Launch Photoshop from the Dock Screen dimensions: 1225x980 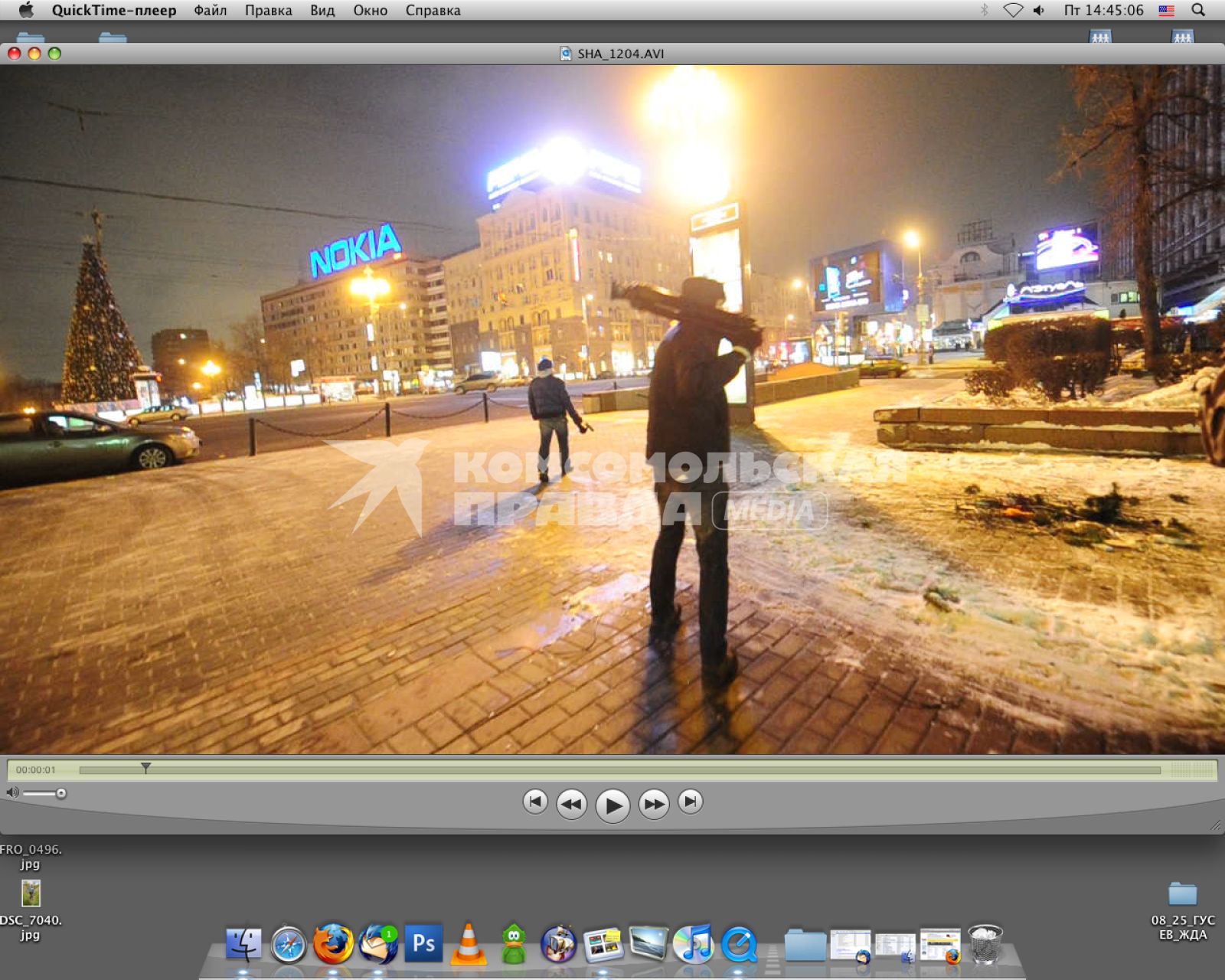coord(423,943)
